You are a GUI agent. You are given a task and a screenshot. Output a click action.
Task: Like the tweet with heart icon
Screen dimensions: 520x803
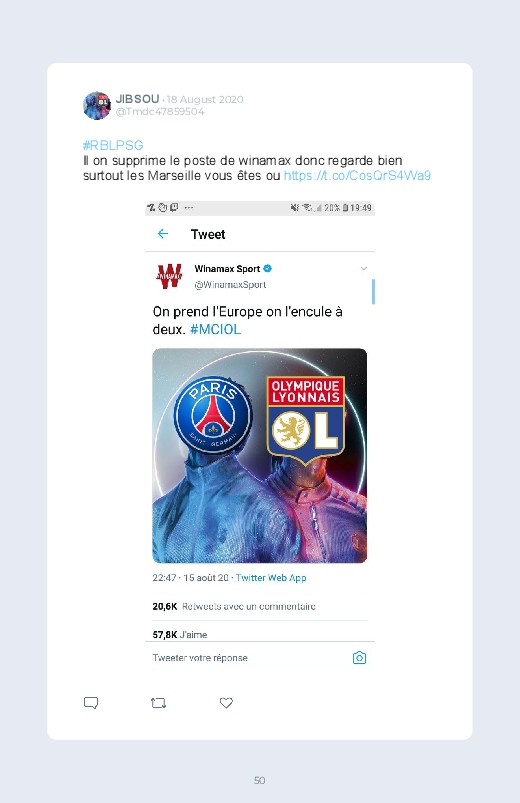pyautogui.click(x=226, y=703)
